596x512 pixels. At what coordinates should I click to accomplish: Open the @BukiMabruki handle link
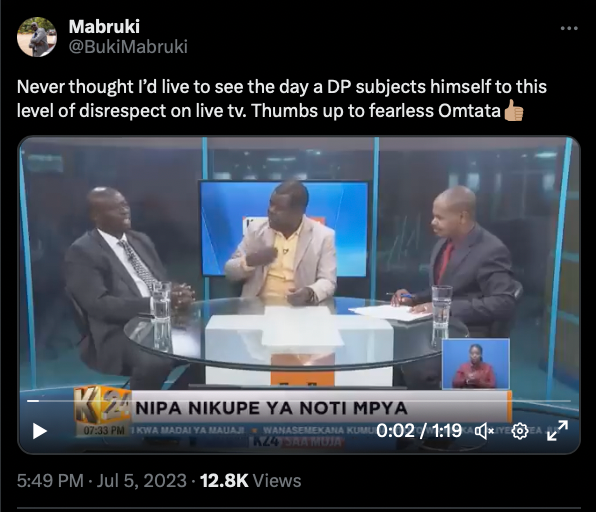pyautogui.click(x=128, y=47)
